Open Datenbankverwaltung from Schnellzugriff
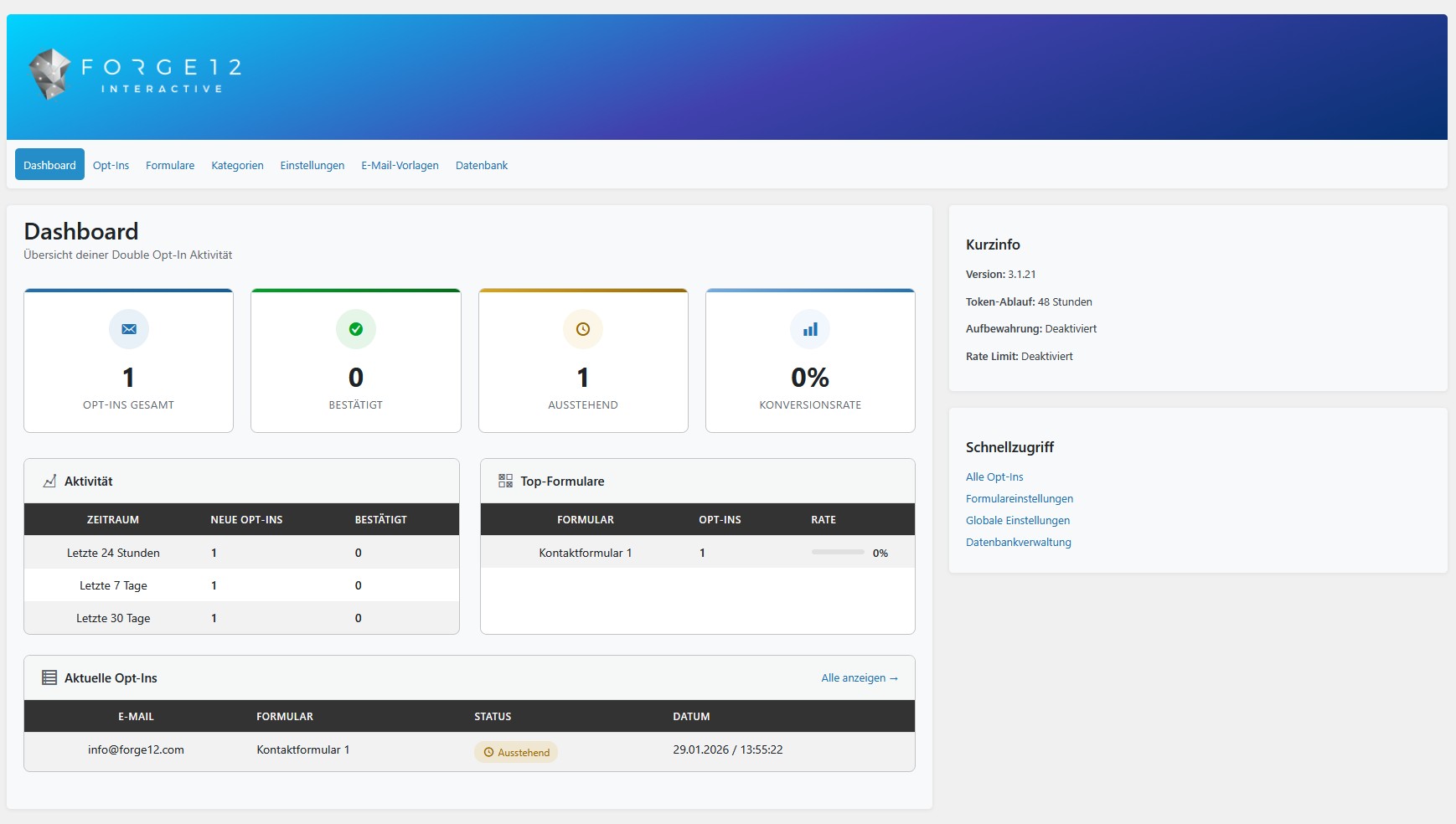Viewport: 1456px width, 824px height. tap(1019, 542)
